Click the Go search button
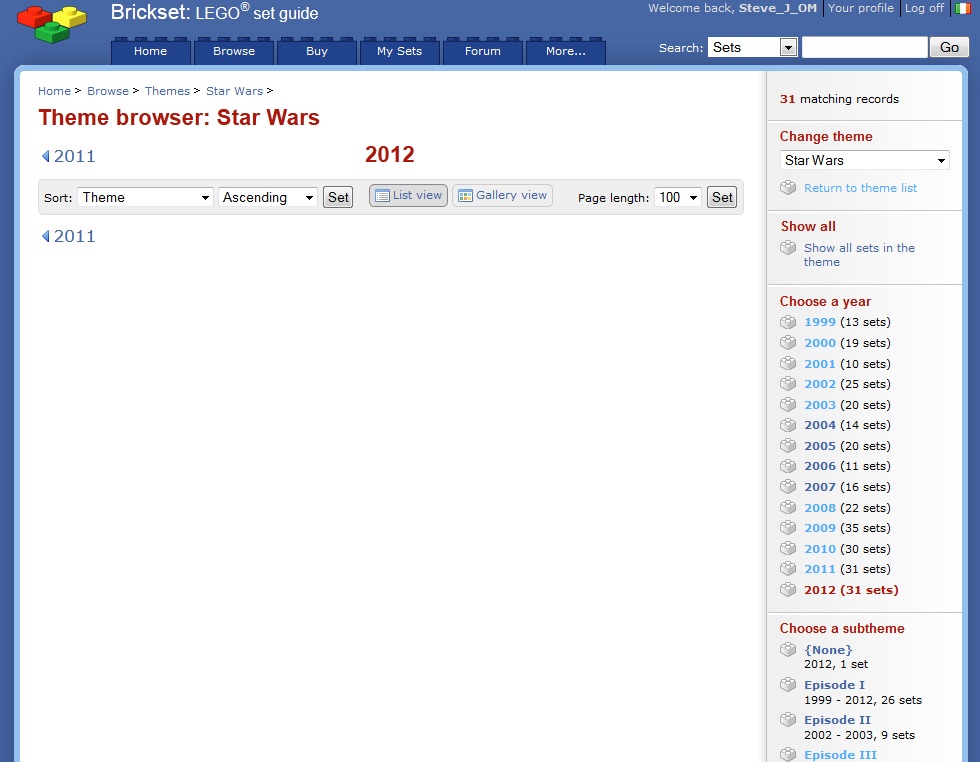Screen dimensions: 980x762 coord(949,47)
